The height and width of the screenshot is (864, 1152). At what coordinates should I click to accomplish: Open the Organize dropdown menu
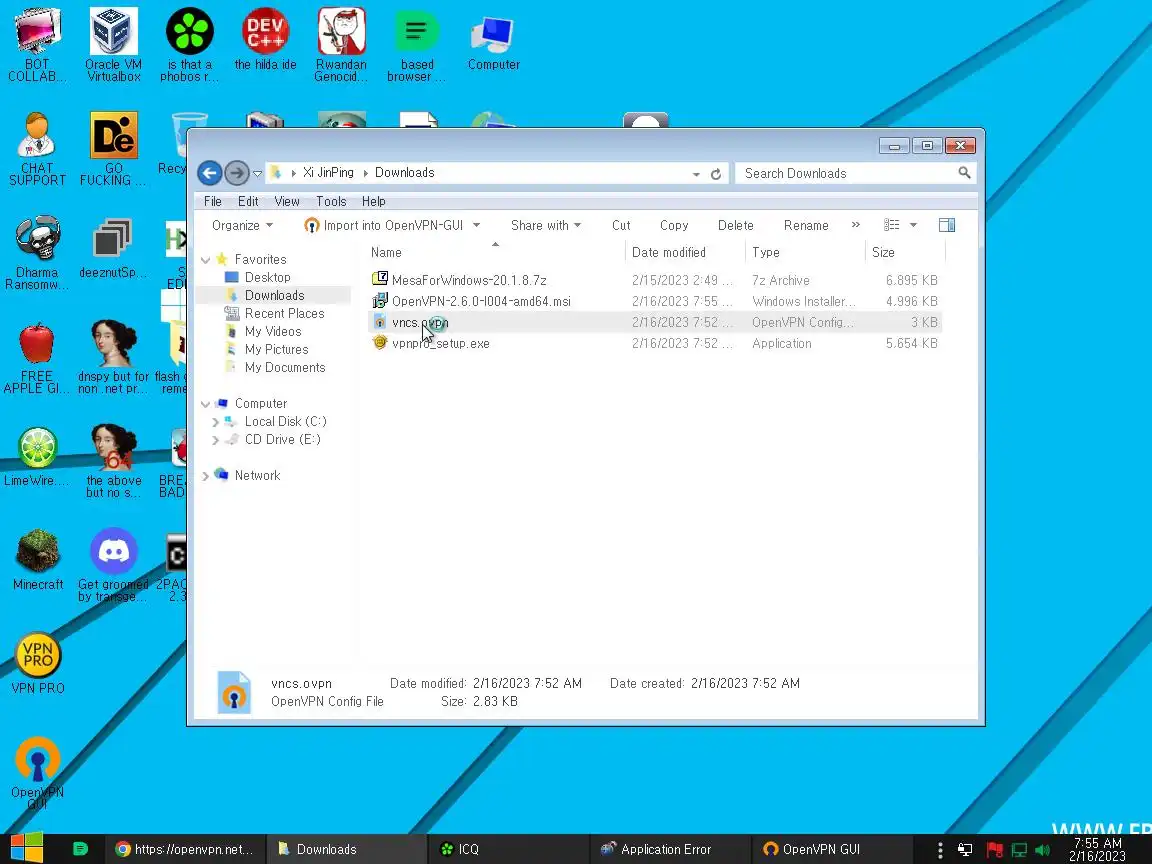[242, 226]
